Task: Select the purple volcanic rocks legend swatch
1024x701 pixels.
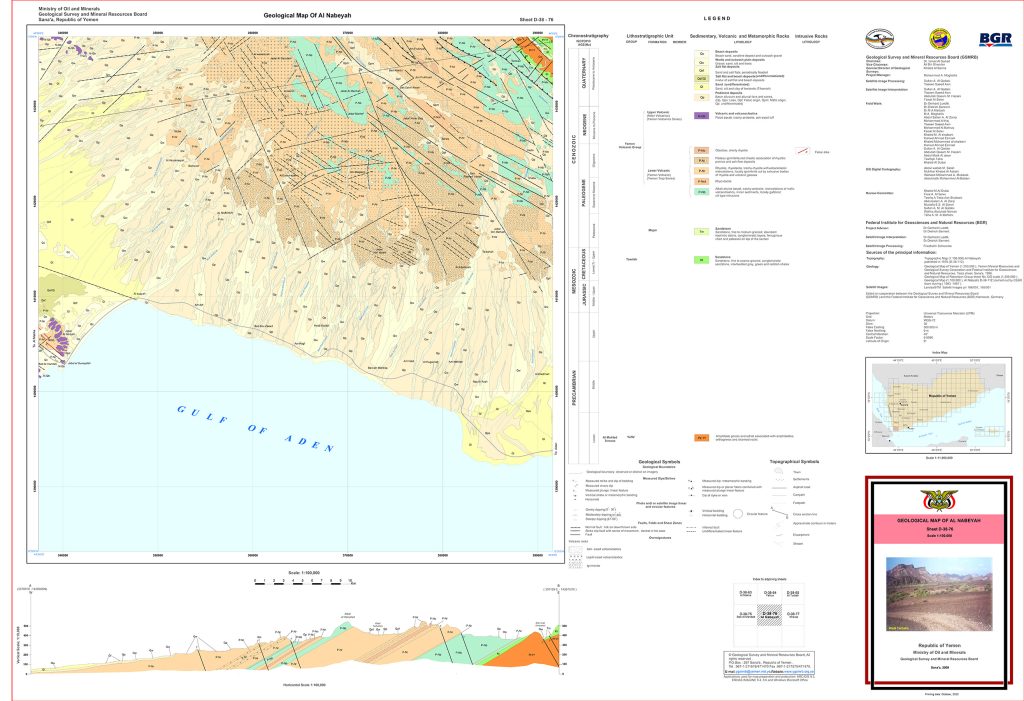Action: coord(702,117)
